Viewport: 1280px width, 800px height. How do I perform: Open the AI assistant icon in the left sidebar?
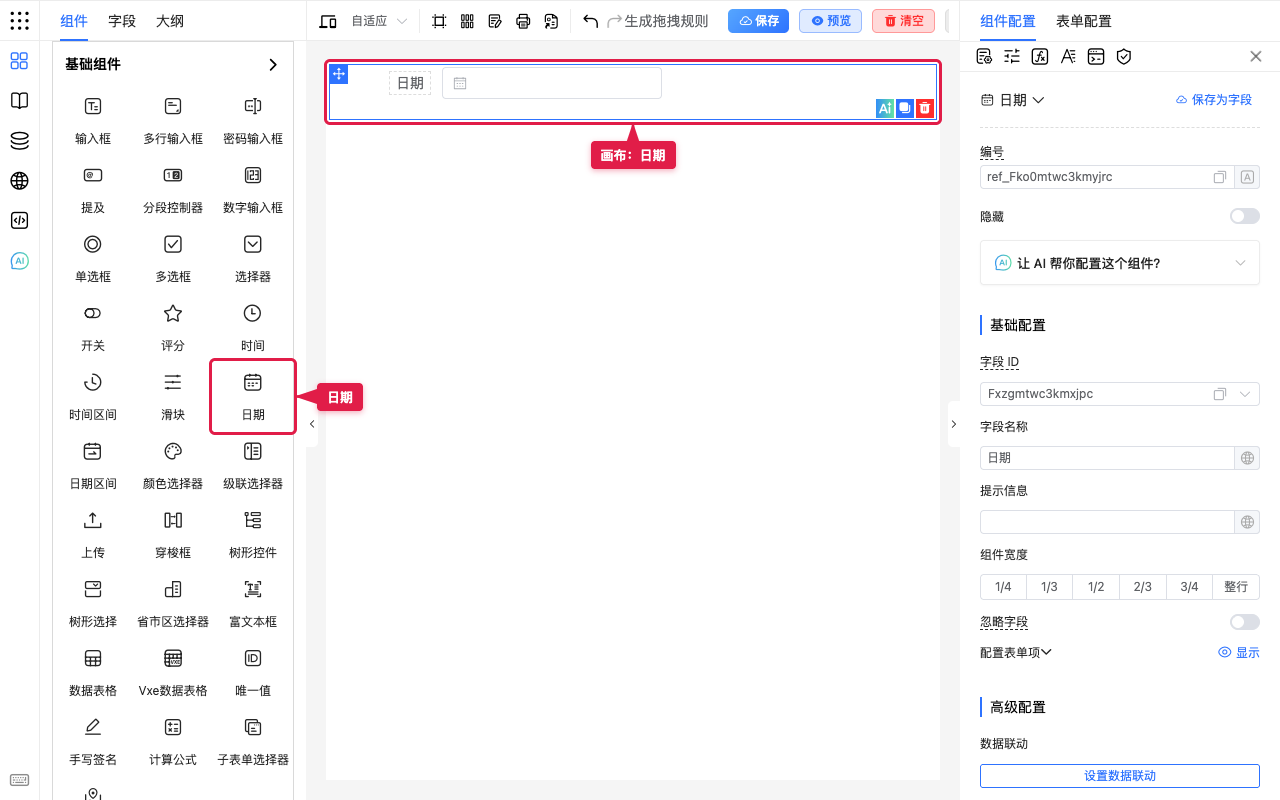click(19, 261)
